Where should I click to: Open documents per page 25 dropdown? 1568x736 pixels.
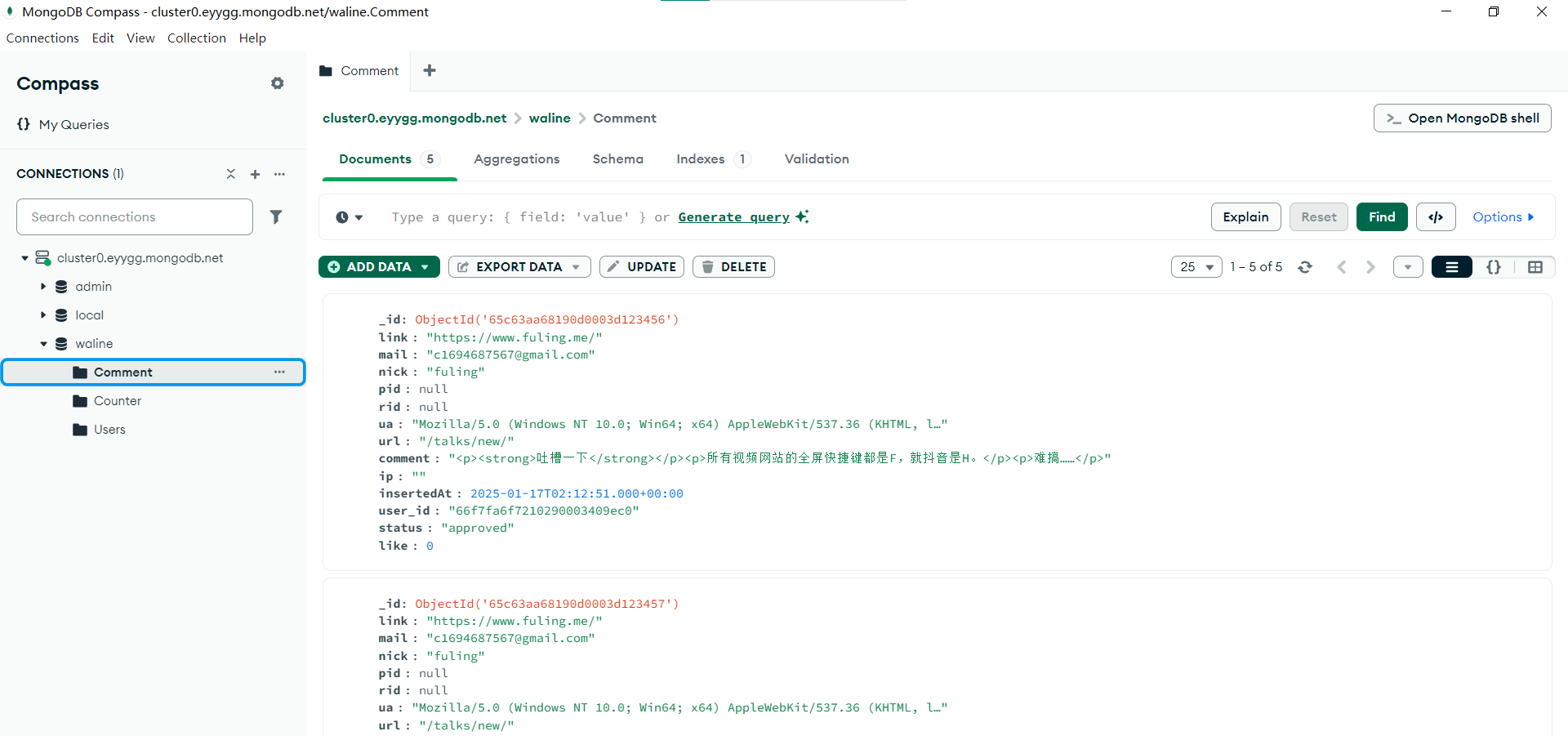coord(1196,267)
